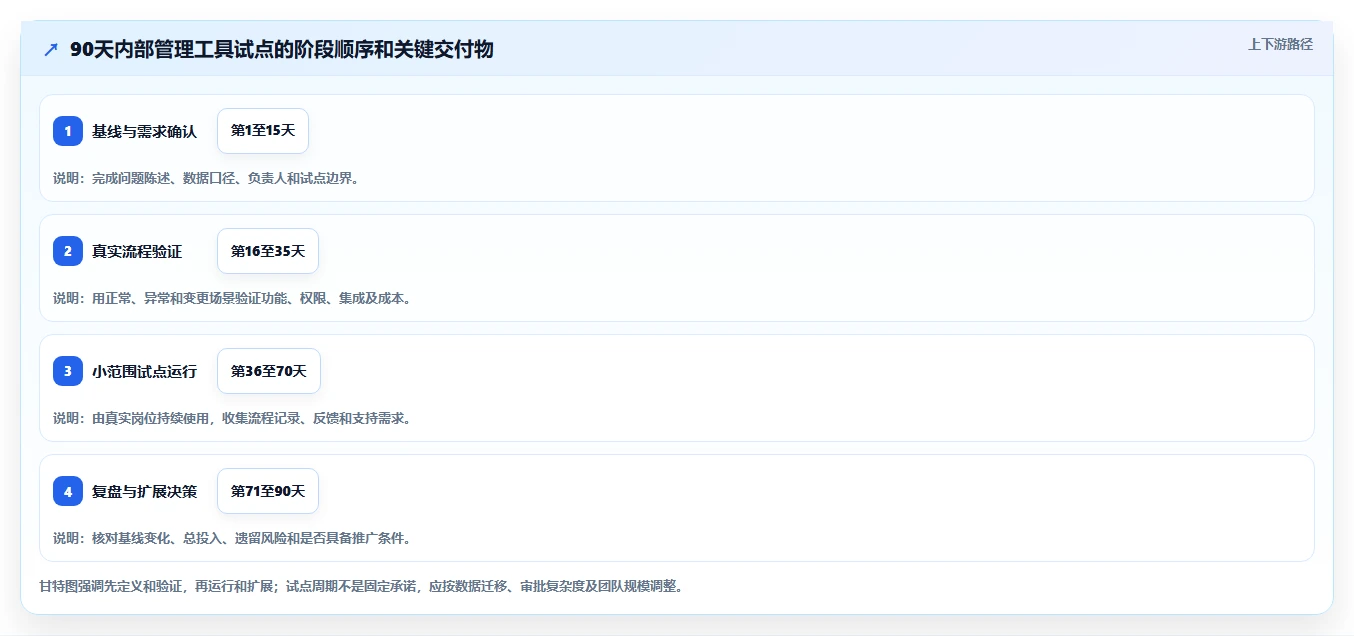The height and width of the screenshot is (636, 1354).
Task: Click the 上下游路径 label
Action: [1280, 44]
